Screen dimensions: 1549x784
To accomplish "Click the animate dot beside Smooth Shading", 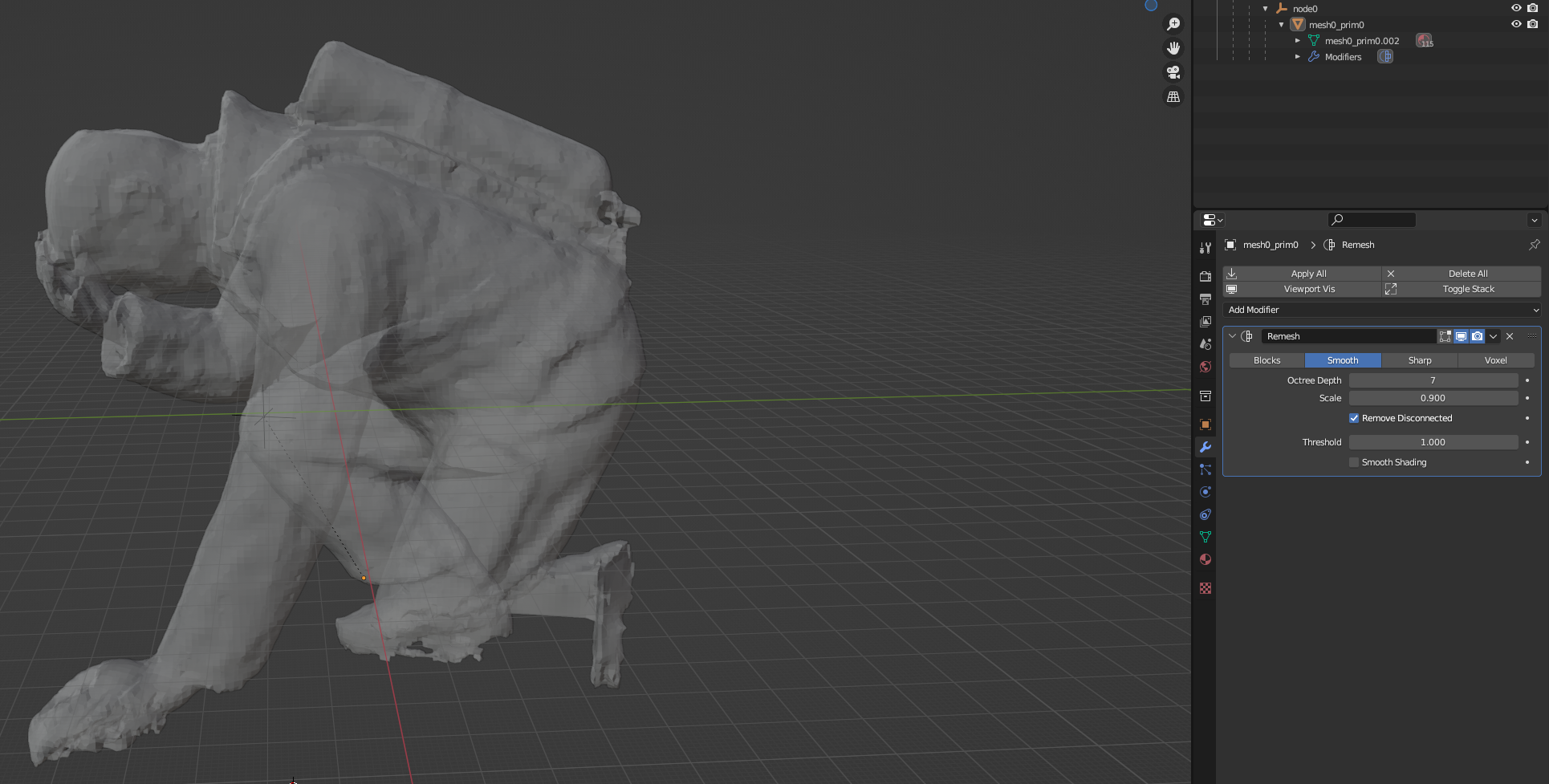I will [1527, 462].
